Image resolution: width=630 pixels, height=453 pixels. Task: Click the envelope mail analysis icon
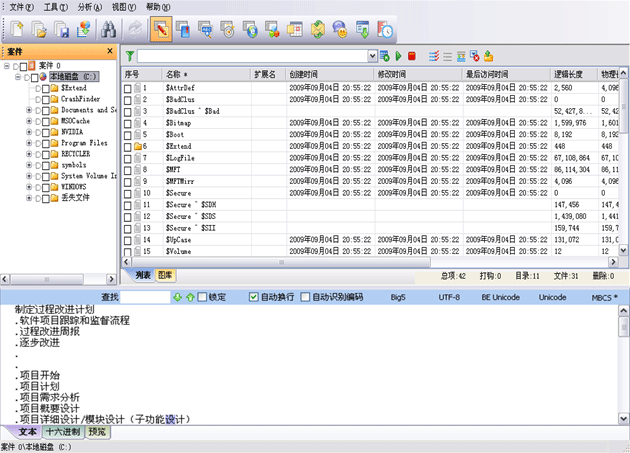[x=317, y=29]
